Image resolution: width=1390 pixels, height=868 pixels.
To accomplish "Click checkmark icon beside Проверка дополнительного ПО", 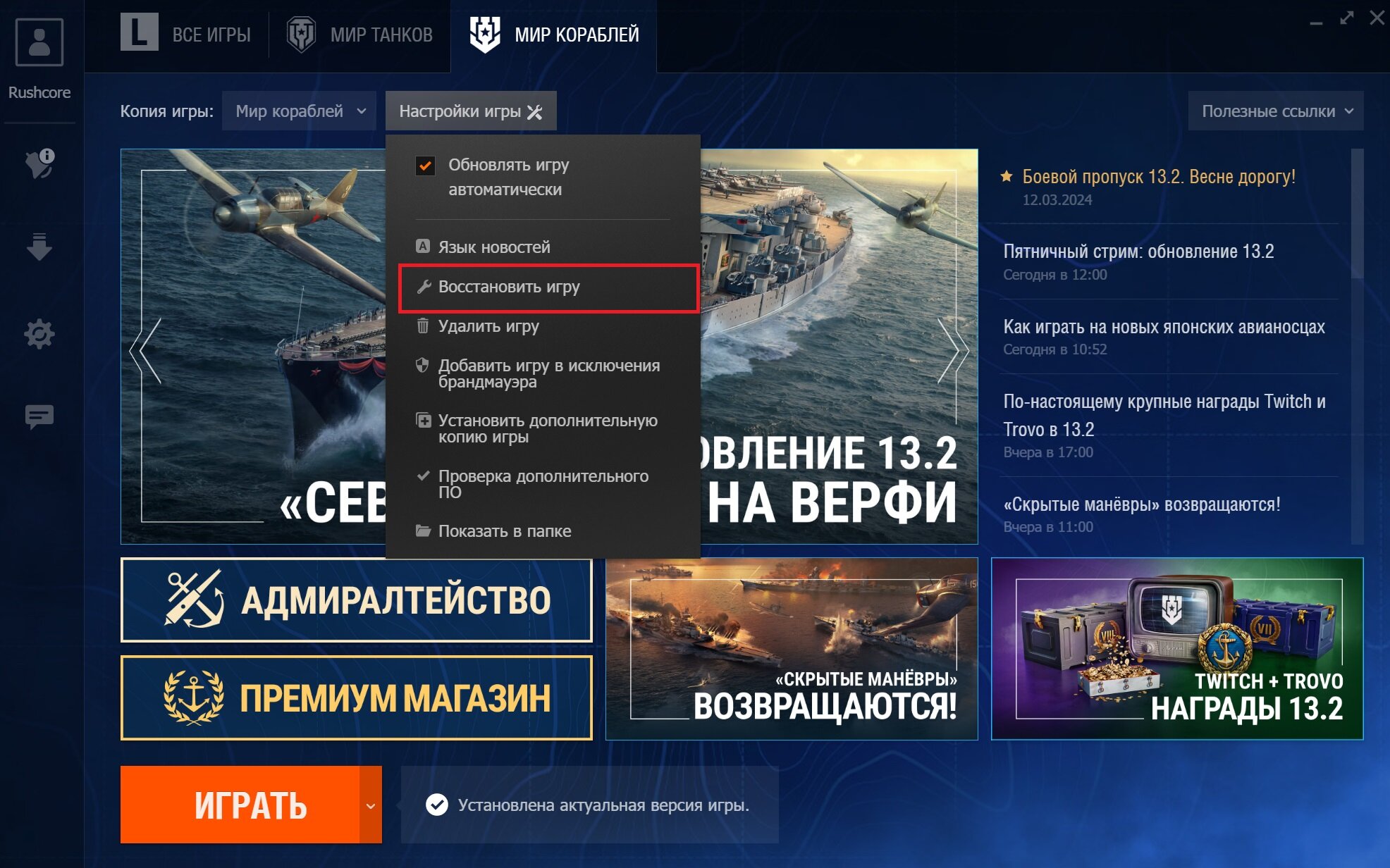I will pyautogui.click(x=423, y=476).
